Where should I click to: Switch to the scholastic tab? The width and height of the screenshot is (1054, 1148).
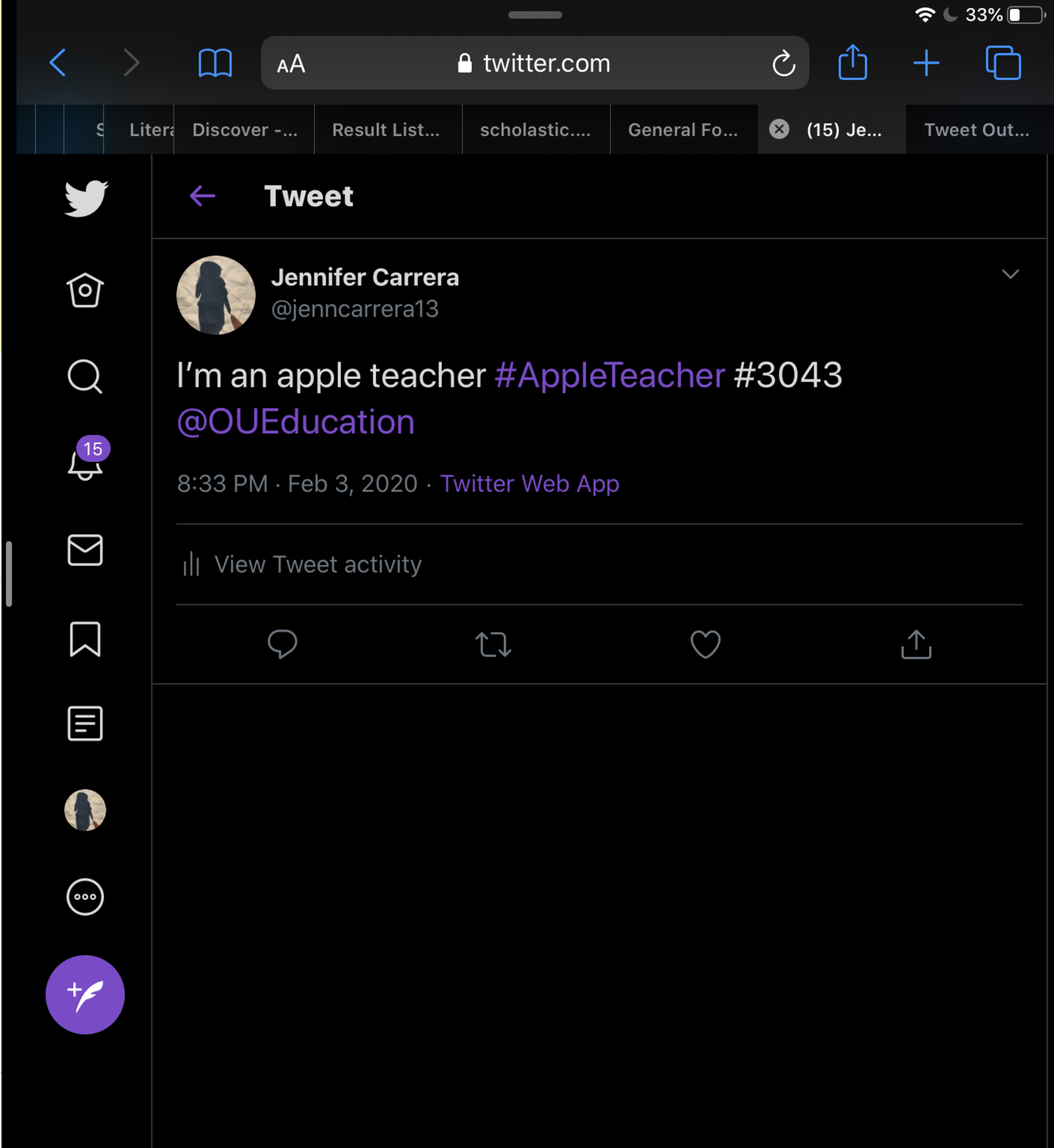535,130
